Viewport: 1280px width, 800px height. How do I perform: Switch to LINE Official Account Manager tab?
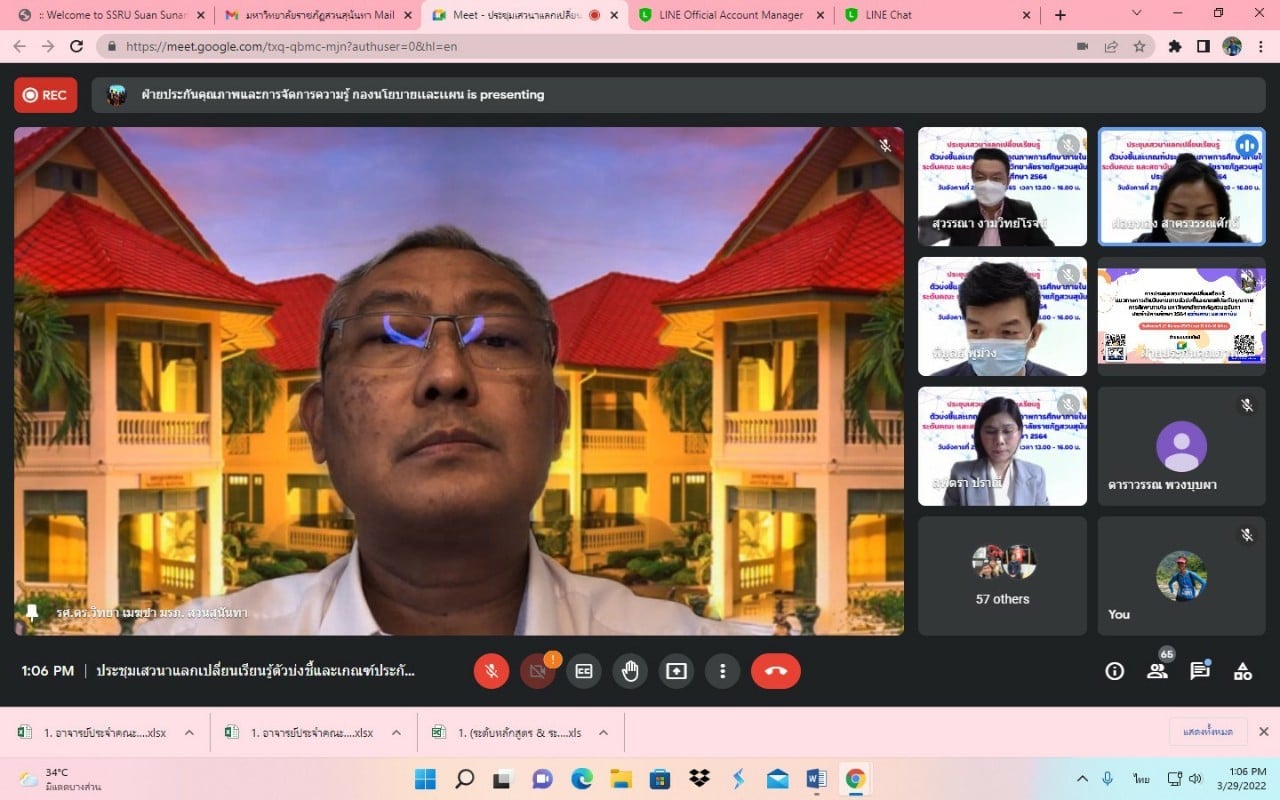(731, 15)
